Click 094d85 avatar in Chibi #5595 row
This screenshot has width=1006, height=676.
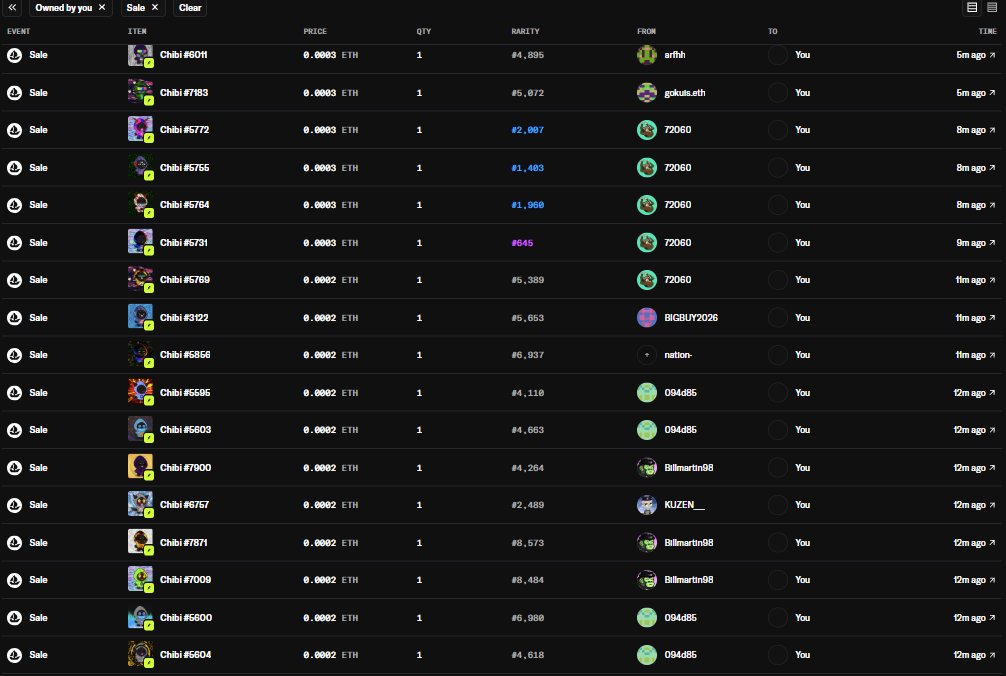pos(647,393)
